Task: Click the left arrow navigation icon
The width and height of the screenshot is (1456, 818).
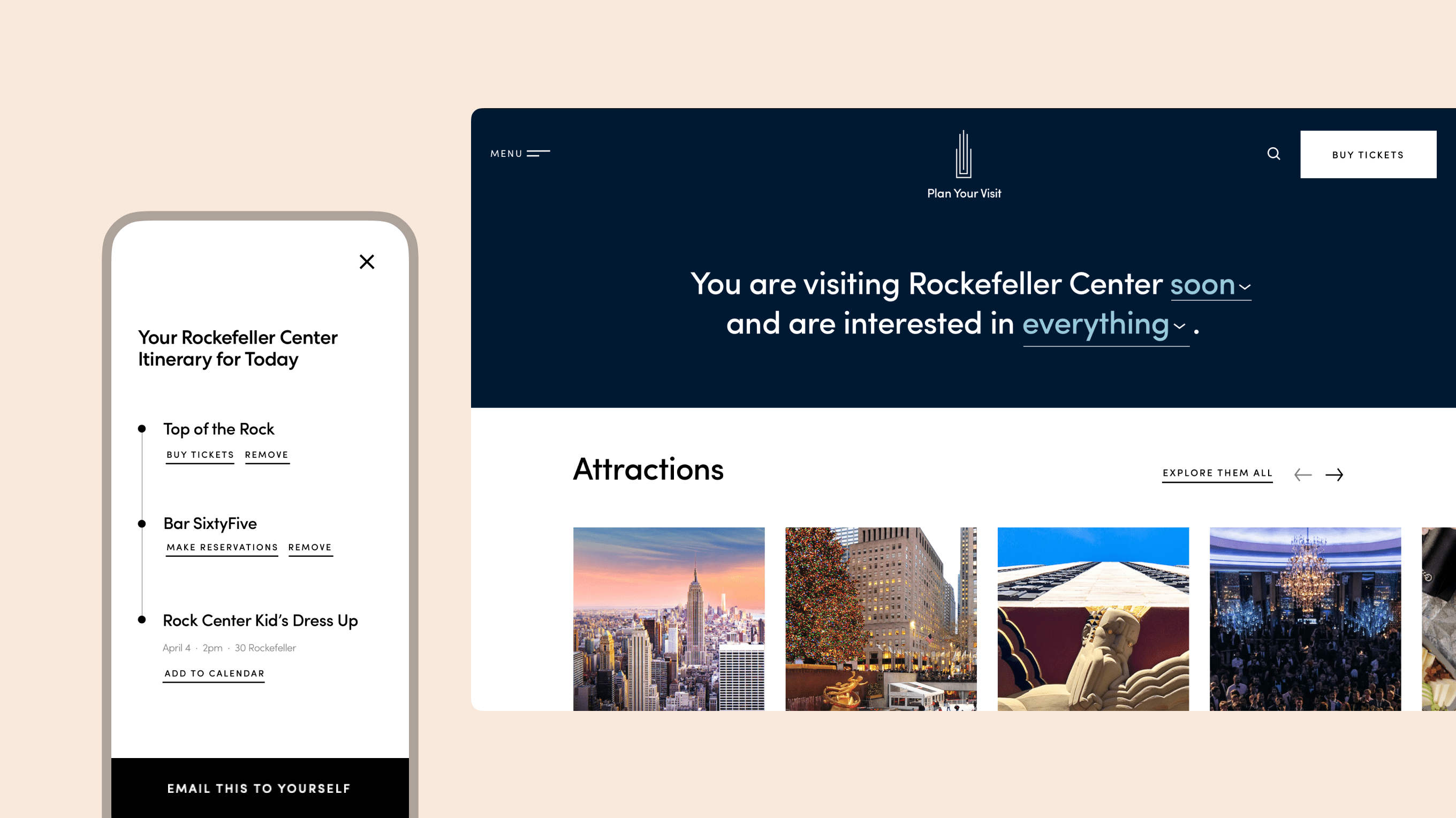Action: [1302, 474]
